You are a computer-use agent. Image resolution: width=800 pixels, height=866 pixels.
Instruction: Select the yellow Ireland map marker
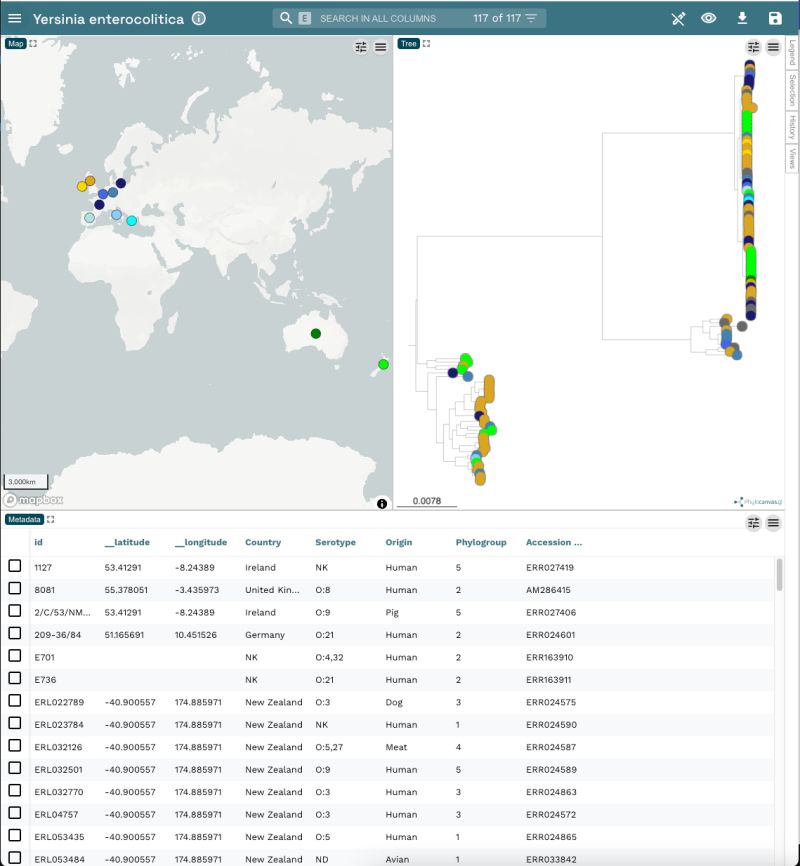[82, 187]
